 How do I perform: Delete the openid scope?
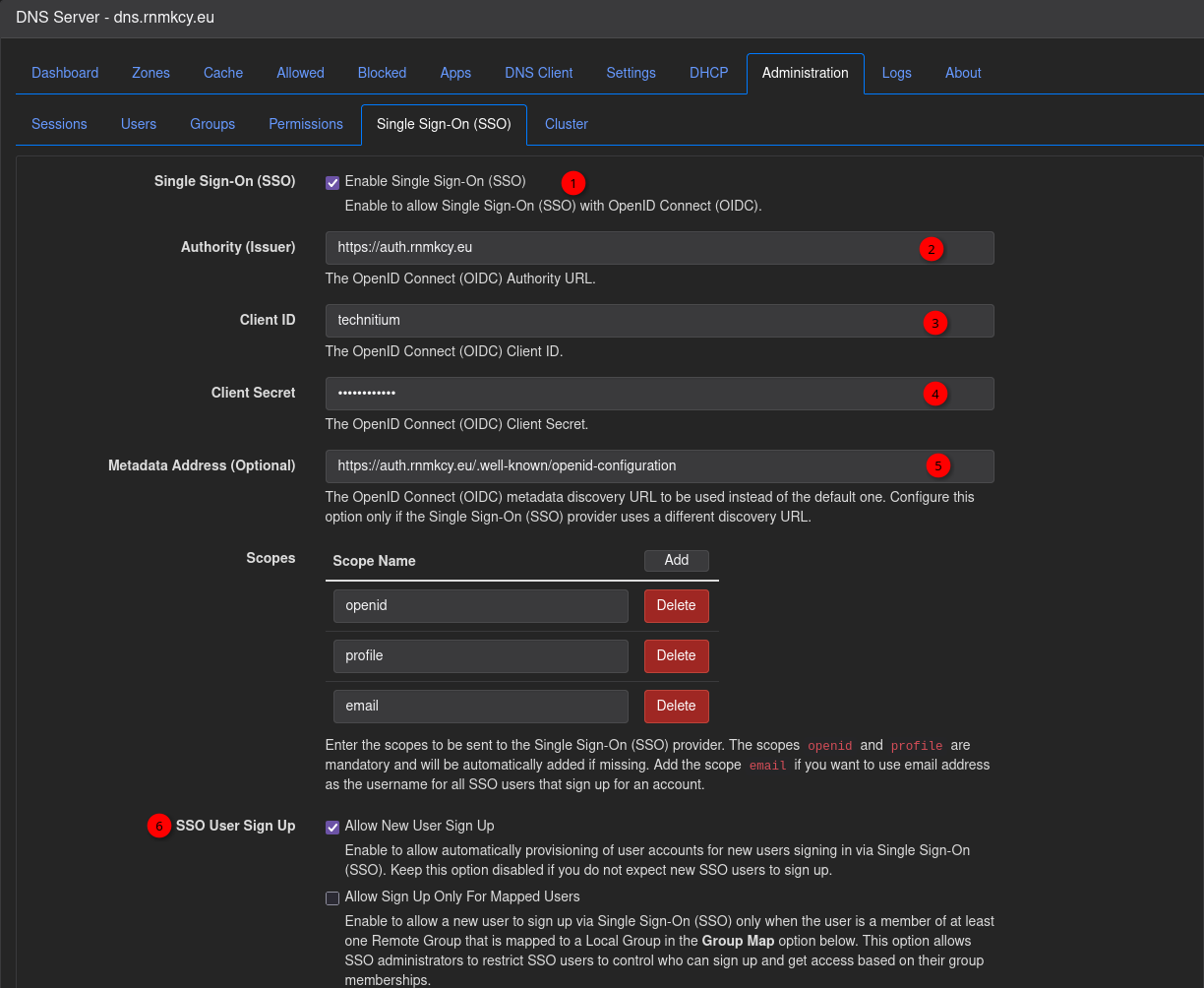click(676, 606)
